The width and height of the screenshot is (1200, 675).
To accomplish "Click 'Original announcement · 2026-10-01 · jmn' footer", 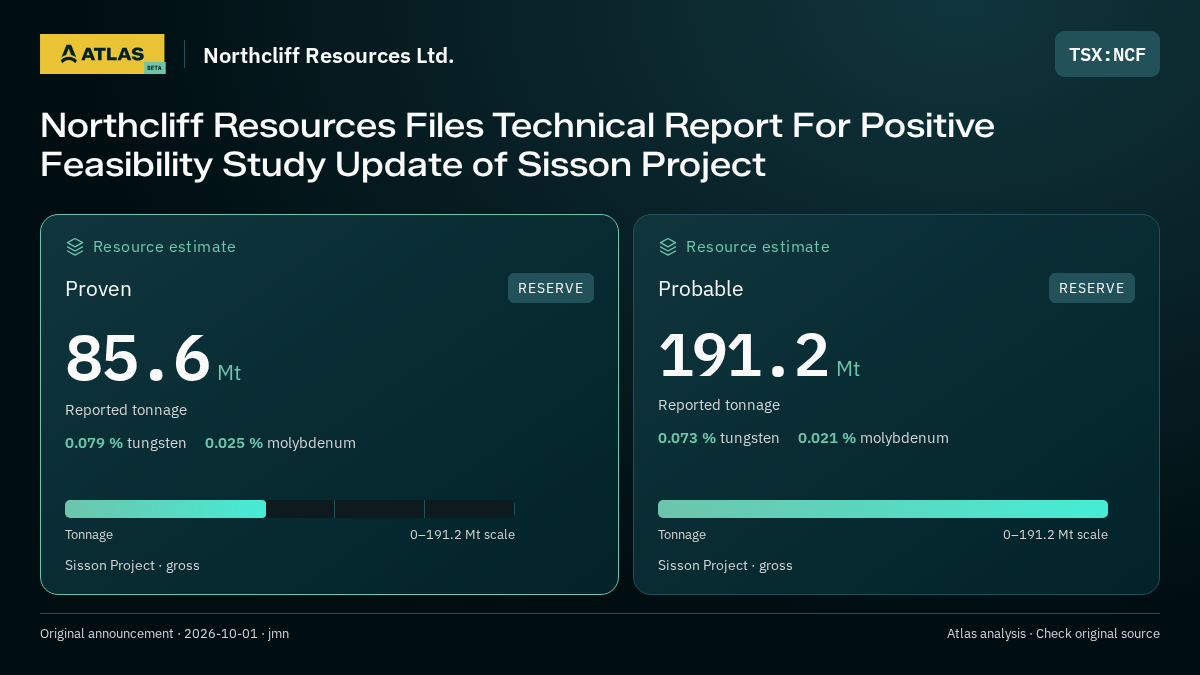I will tap(164, 634).
